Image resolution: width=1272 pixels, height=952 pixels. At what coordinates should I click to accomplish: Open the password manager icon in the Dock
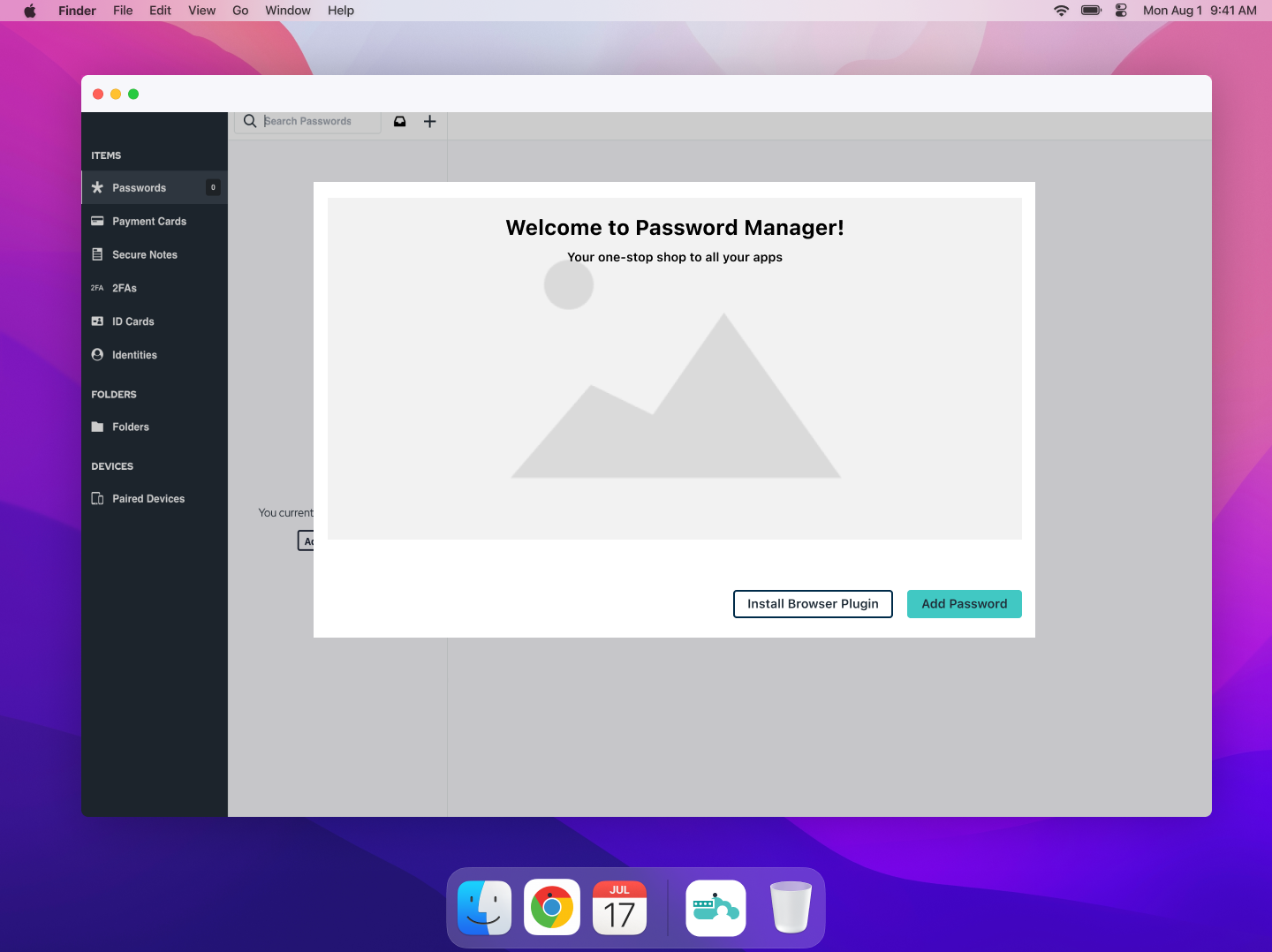tap(715, 907)
